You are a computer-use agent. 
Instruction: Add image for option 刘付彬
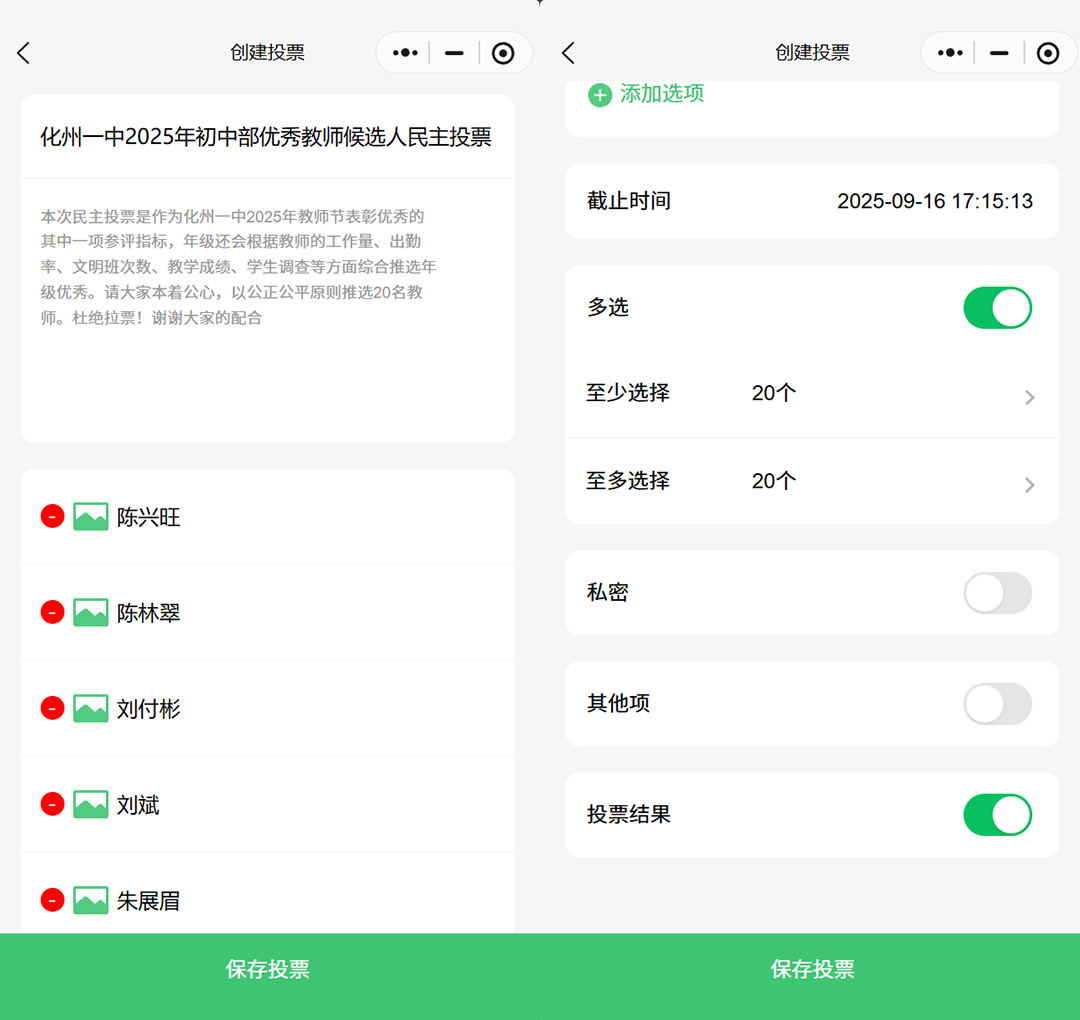(91, 708)
